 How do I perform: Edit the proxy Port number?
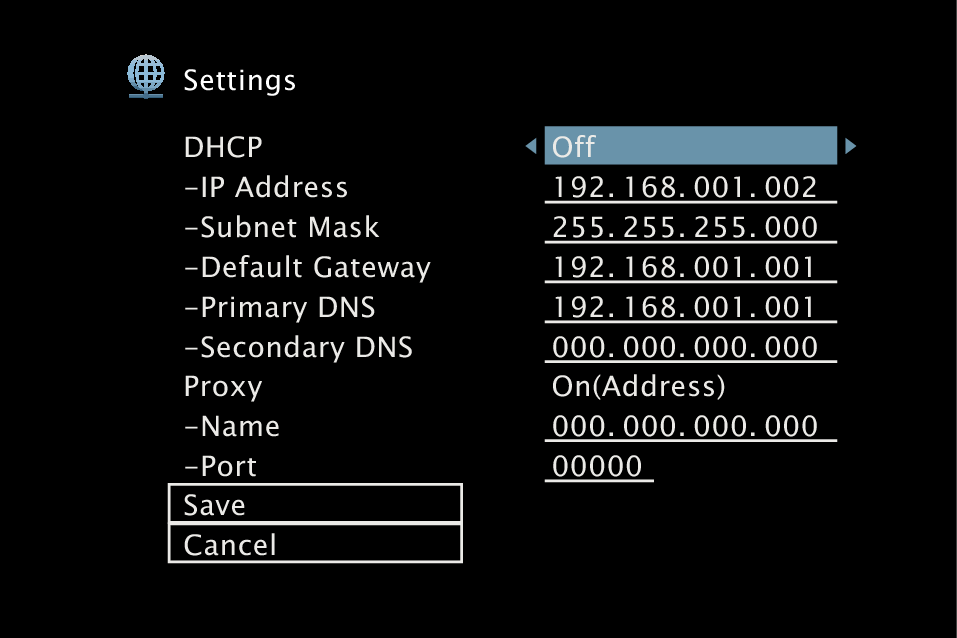(x=597, y=466)
